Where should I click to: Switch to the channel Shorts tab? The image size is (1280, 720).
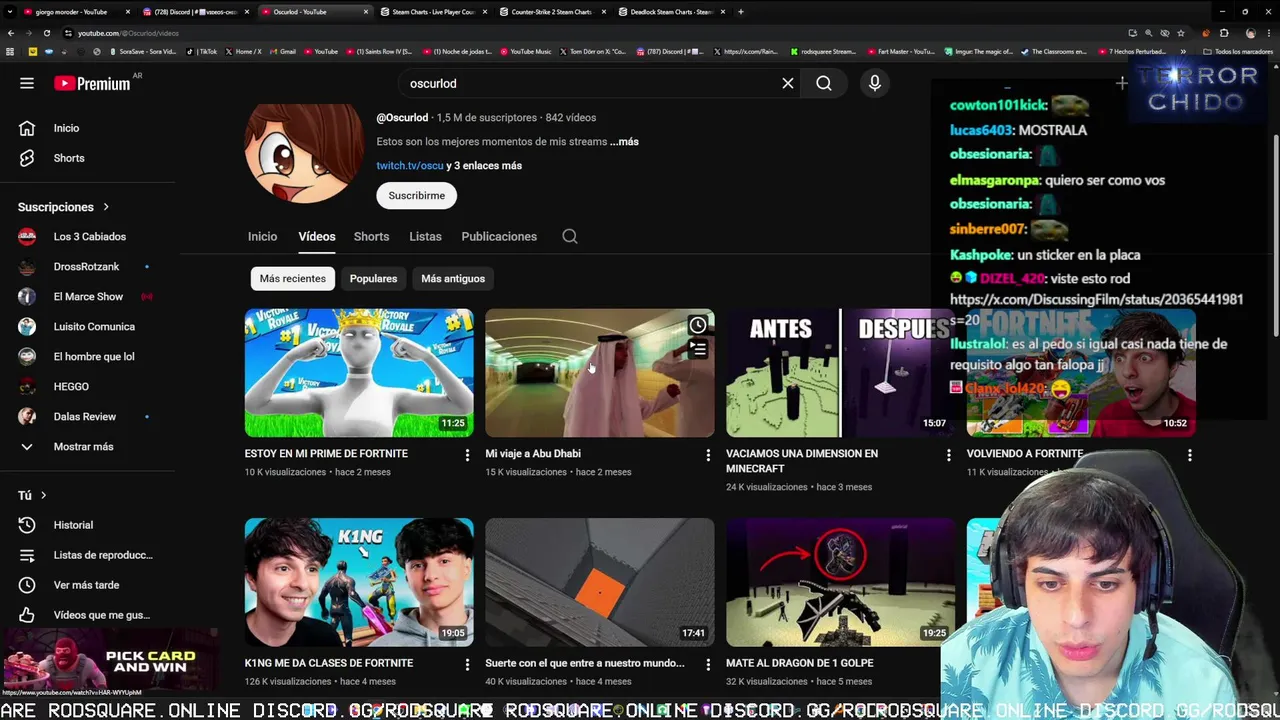pos(371,237)
